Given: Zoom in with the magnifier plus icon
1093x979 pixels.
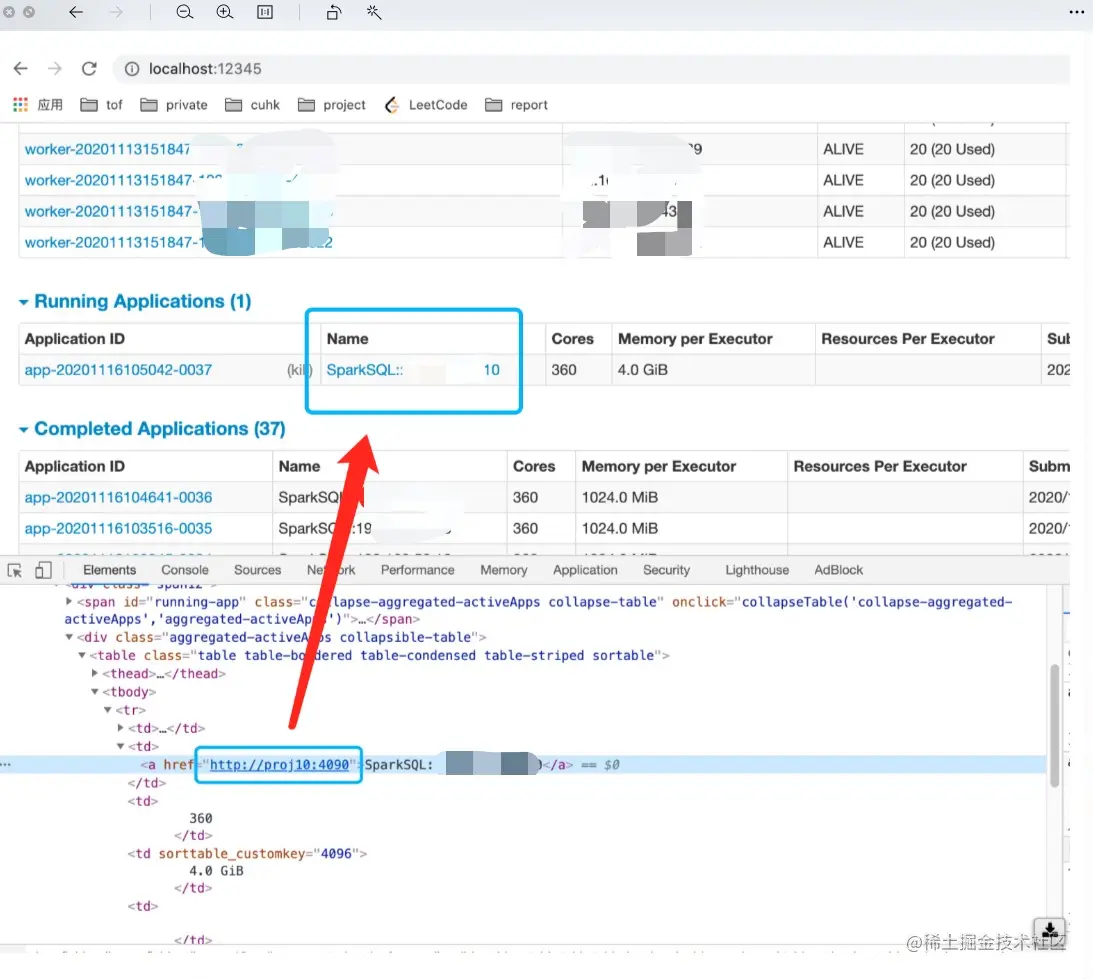Looking at the screenshot, I should [224, 12].
